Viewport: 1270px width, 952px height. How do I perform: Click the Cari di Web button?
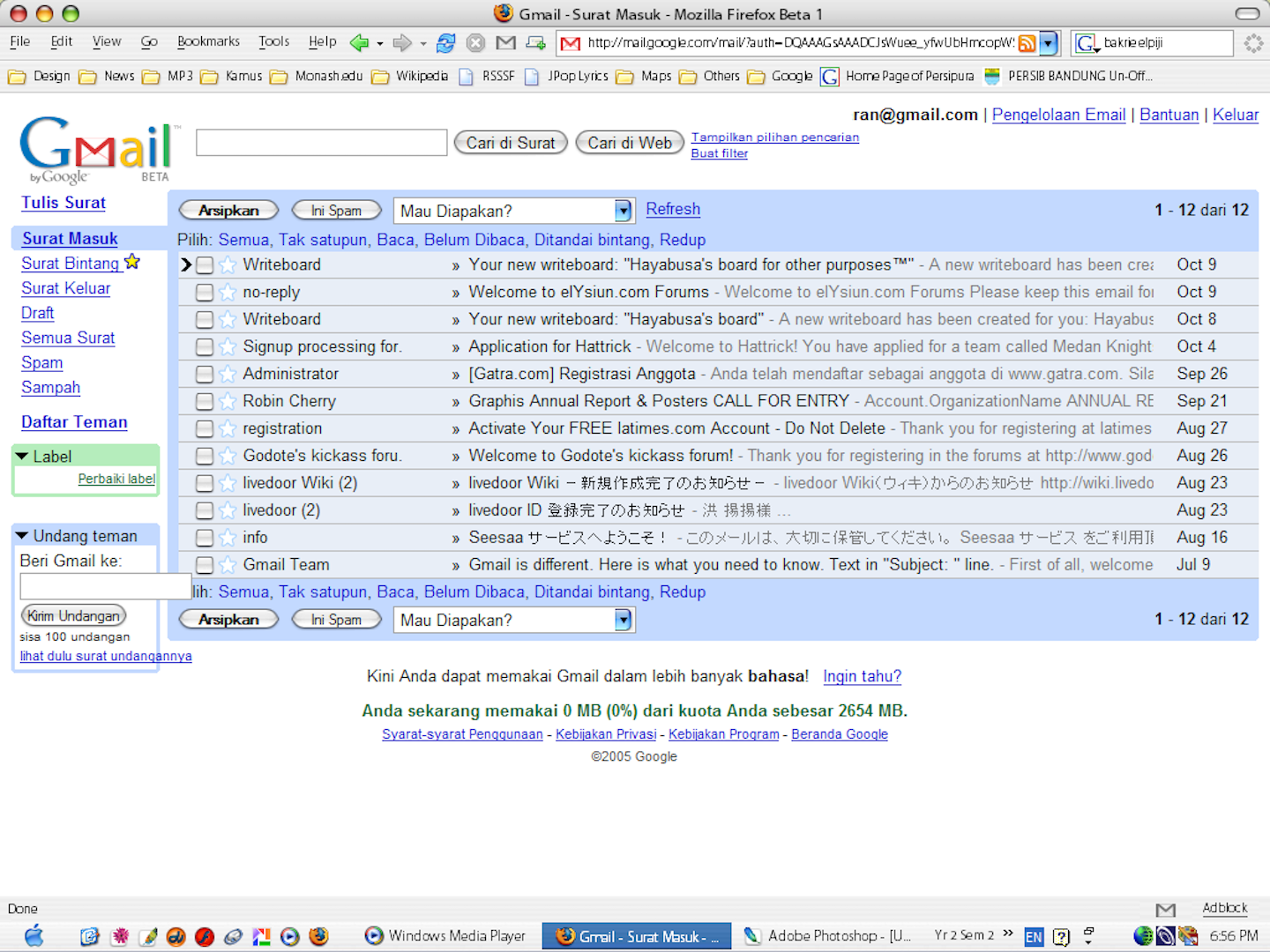630,143
